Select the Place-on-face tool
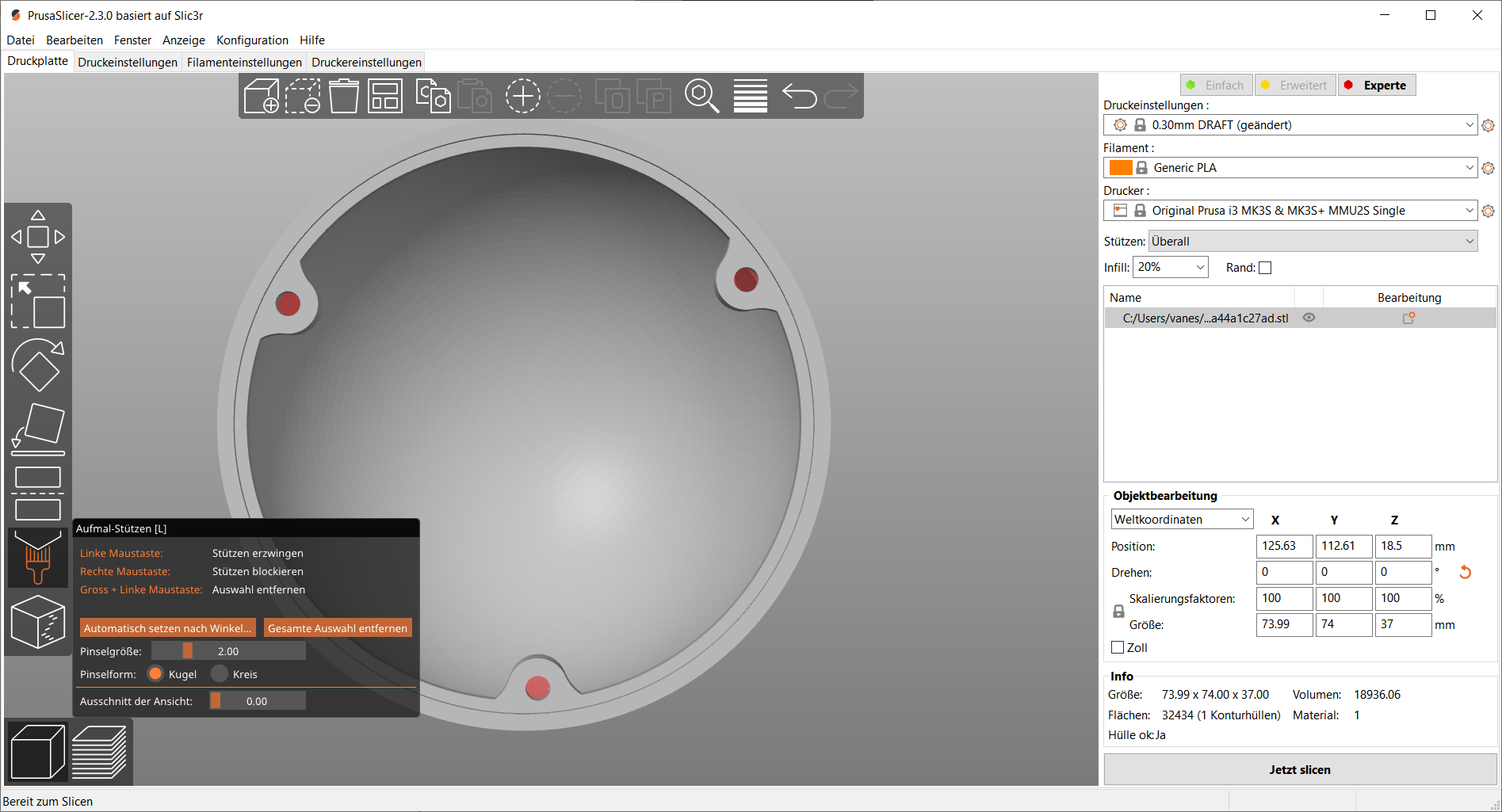This screenshot has width=1502, height=812. point(38,428)
